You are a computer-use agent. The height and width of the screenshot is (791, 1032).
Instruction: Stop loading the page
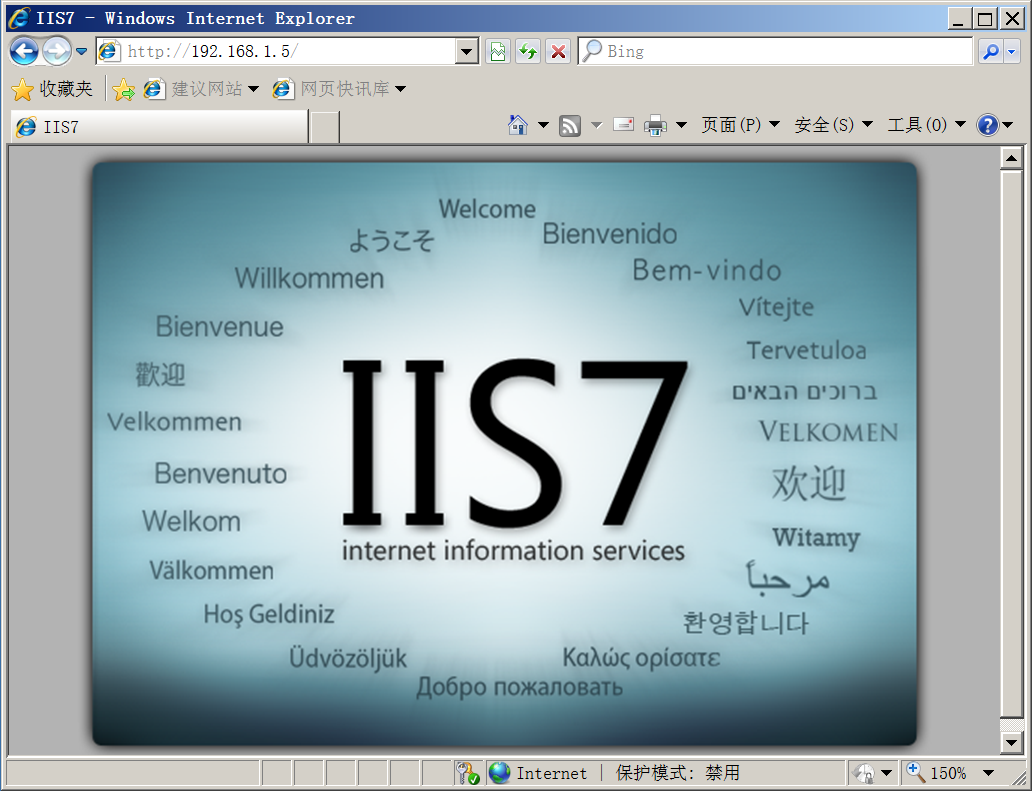coord(557,51)
